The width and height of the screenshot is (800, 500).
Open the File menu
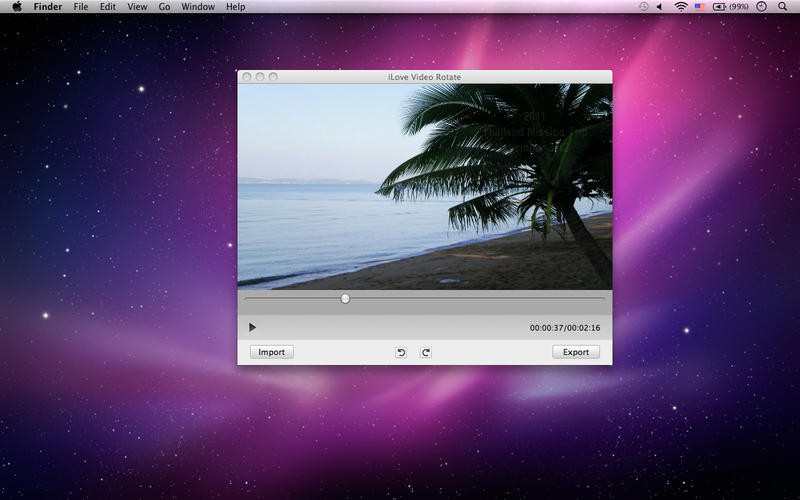click(x=81, y=7)
